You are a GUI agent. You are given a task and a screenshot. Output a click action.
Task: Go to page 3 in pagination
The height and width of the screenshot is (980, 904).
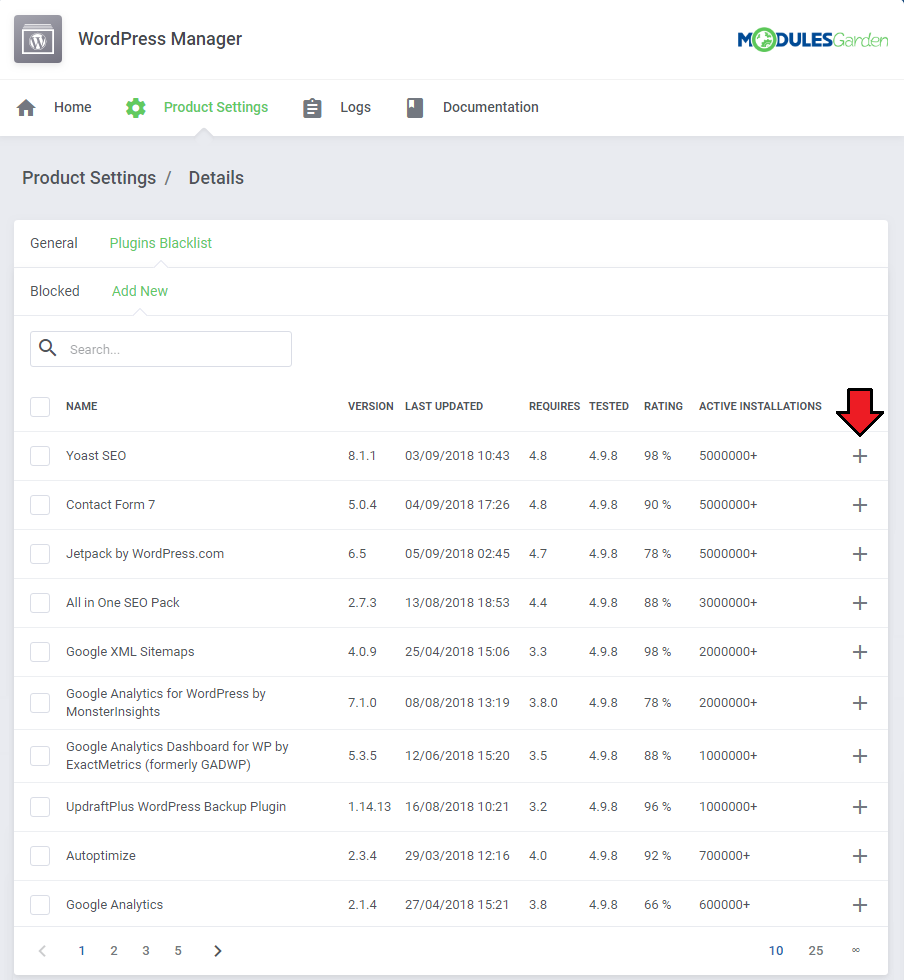click(146, 951)
